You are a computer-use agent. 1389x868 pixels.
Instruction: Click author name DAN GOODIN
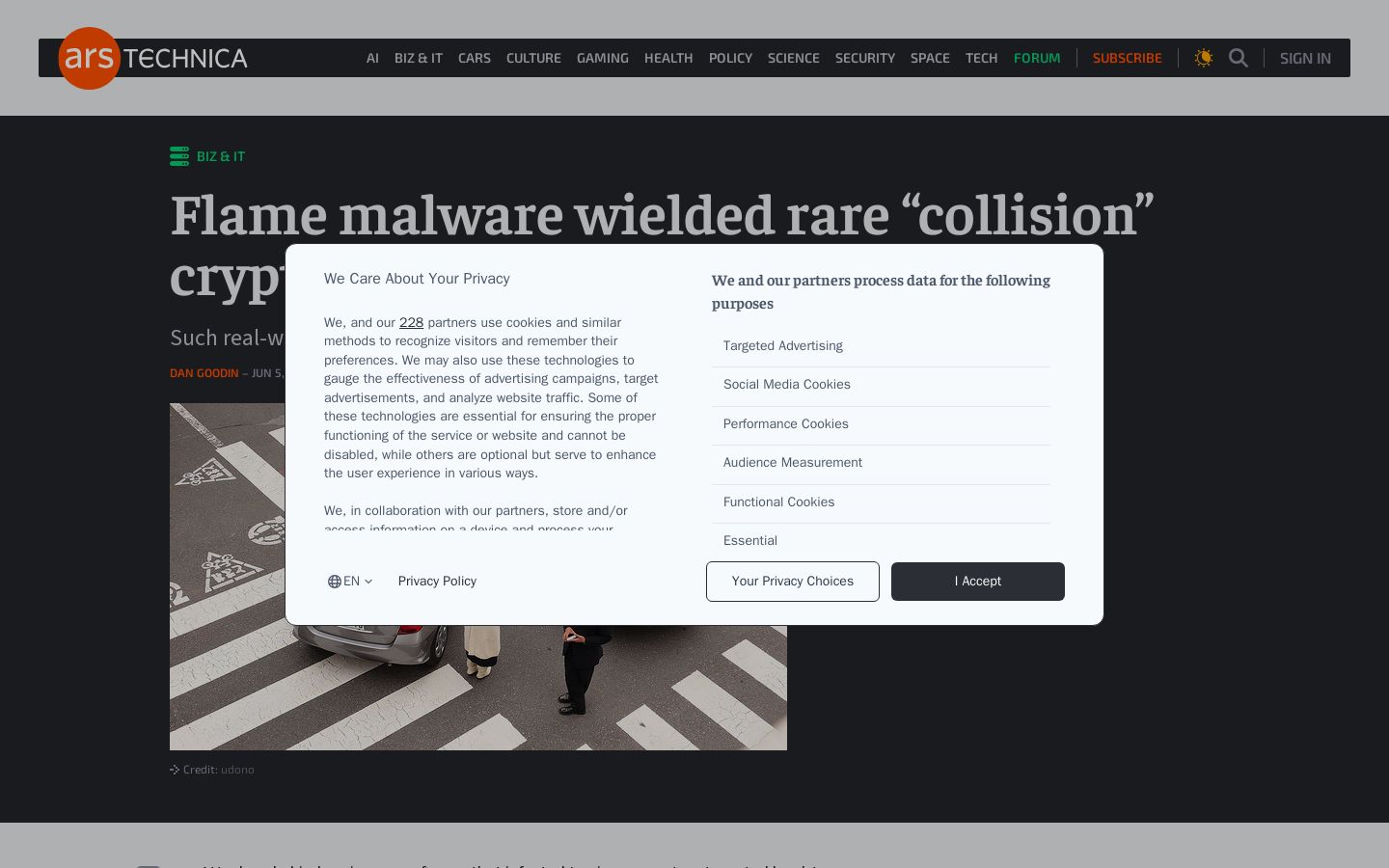coord(204,373)
